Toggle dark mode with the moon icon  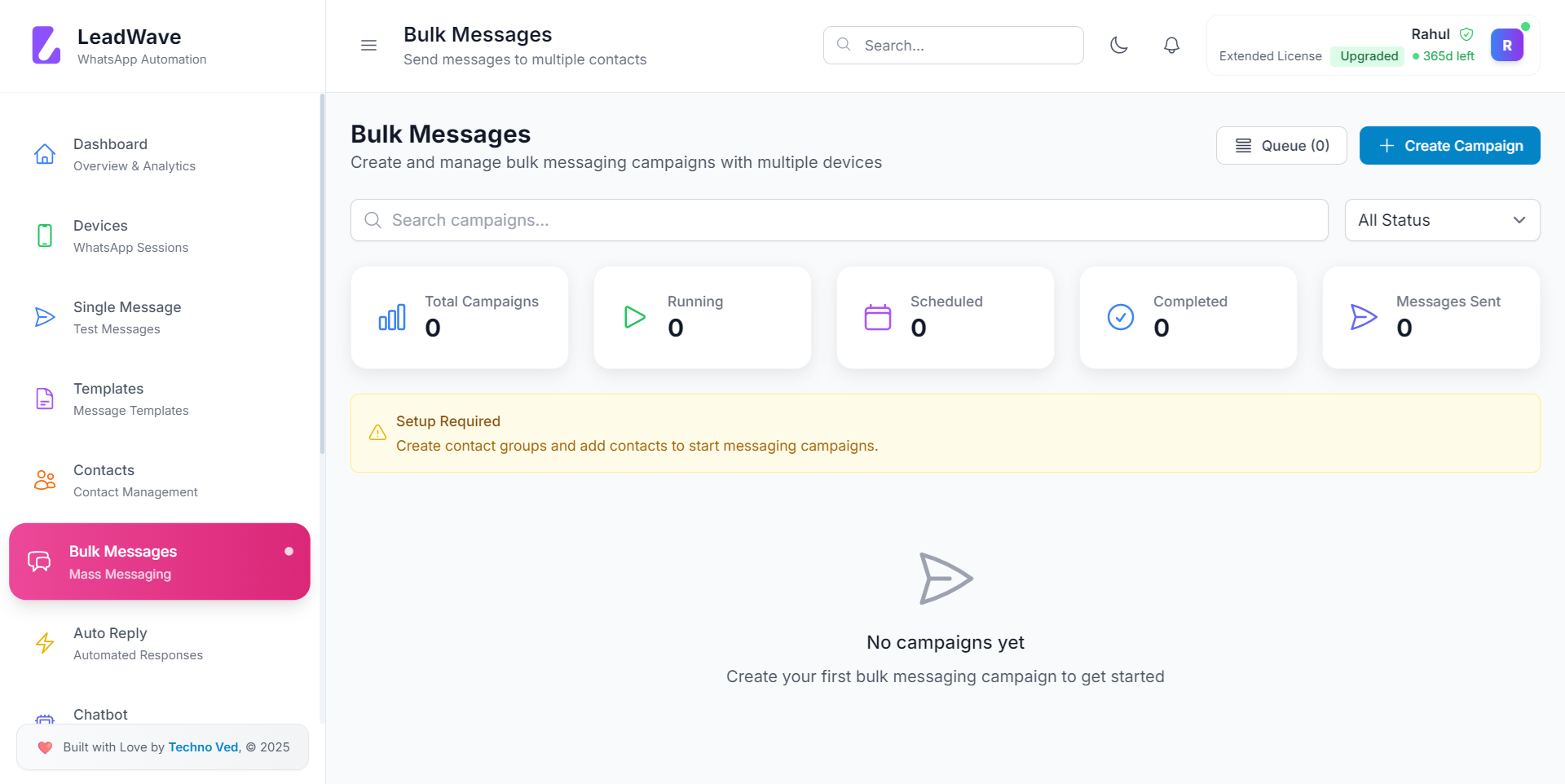click(x=1119, y=46)
